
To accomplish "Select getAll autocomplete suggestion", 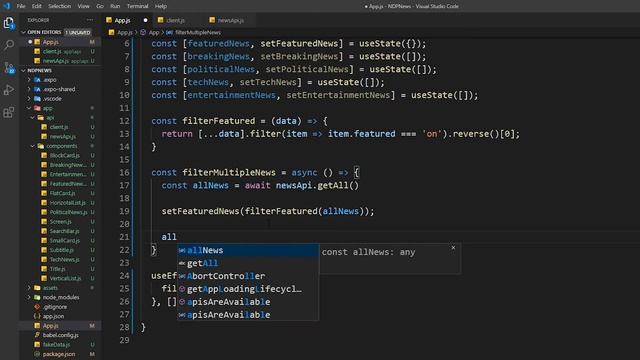I will (248, 263).
